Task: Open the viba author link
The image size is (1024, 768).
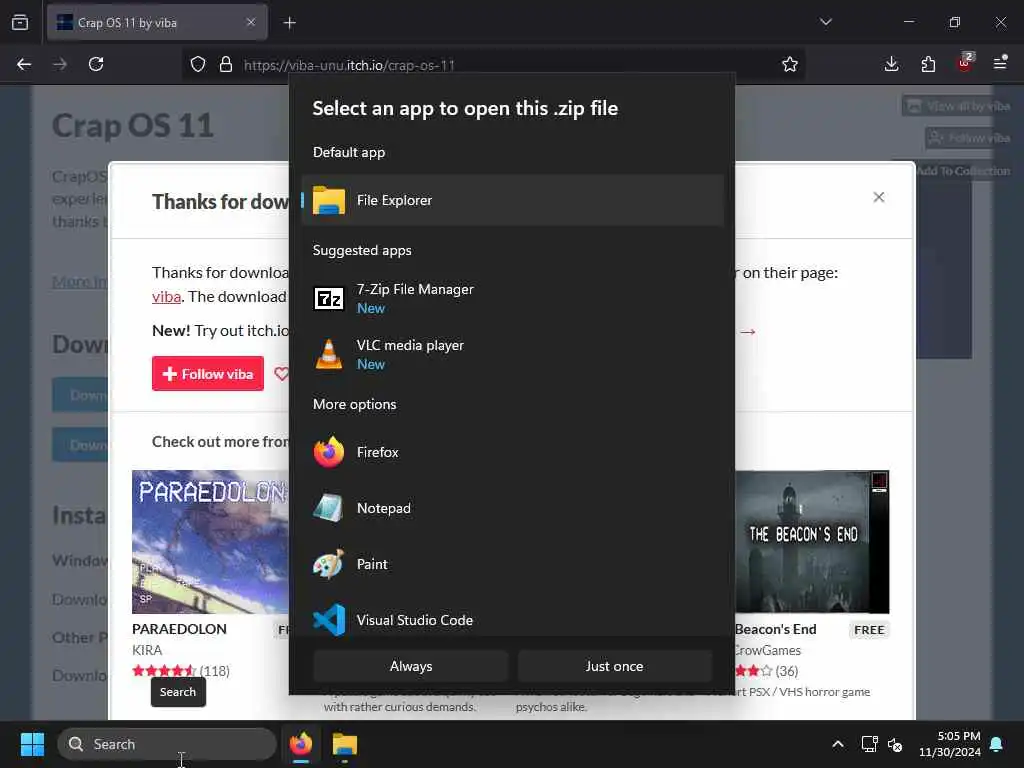Action: pyautogui.click(x=166, y=297)
